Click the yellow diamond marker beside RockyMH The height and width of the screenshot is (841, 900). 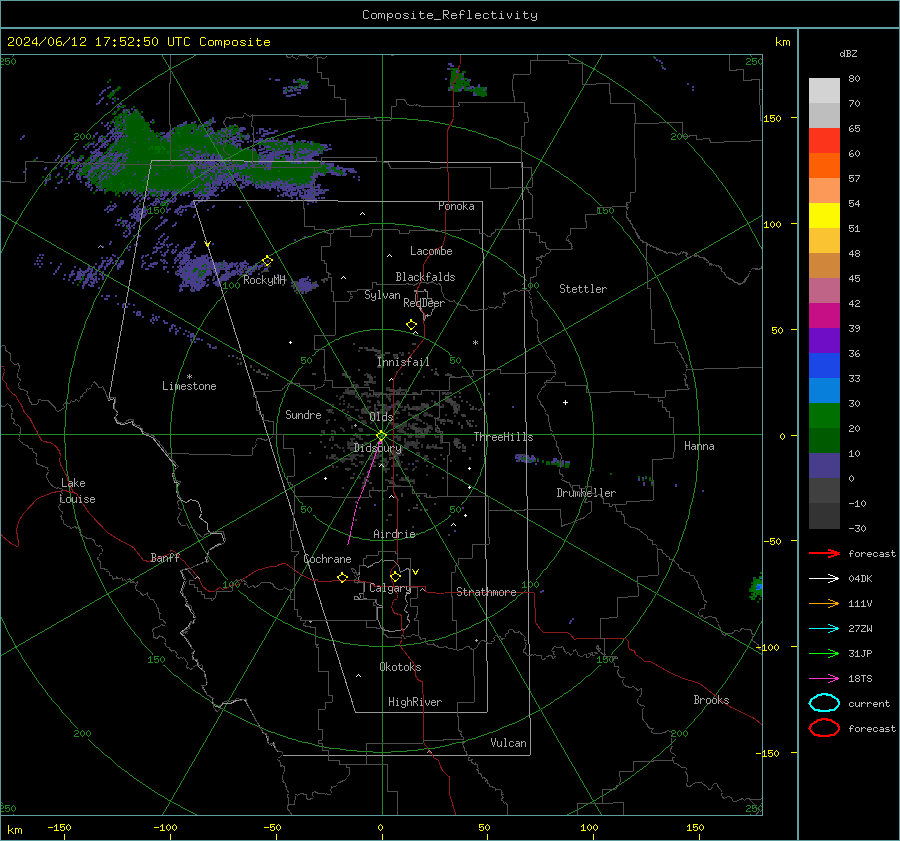click(x=267, y=261)
